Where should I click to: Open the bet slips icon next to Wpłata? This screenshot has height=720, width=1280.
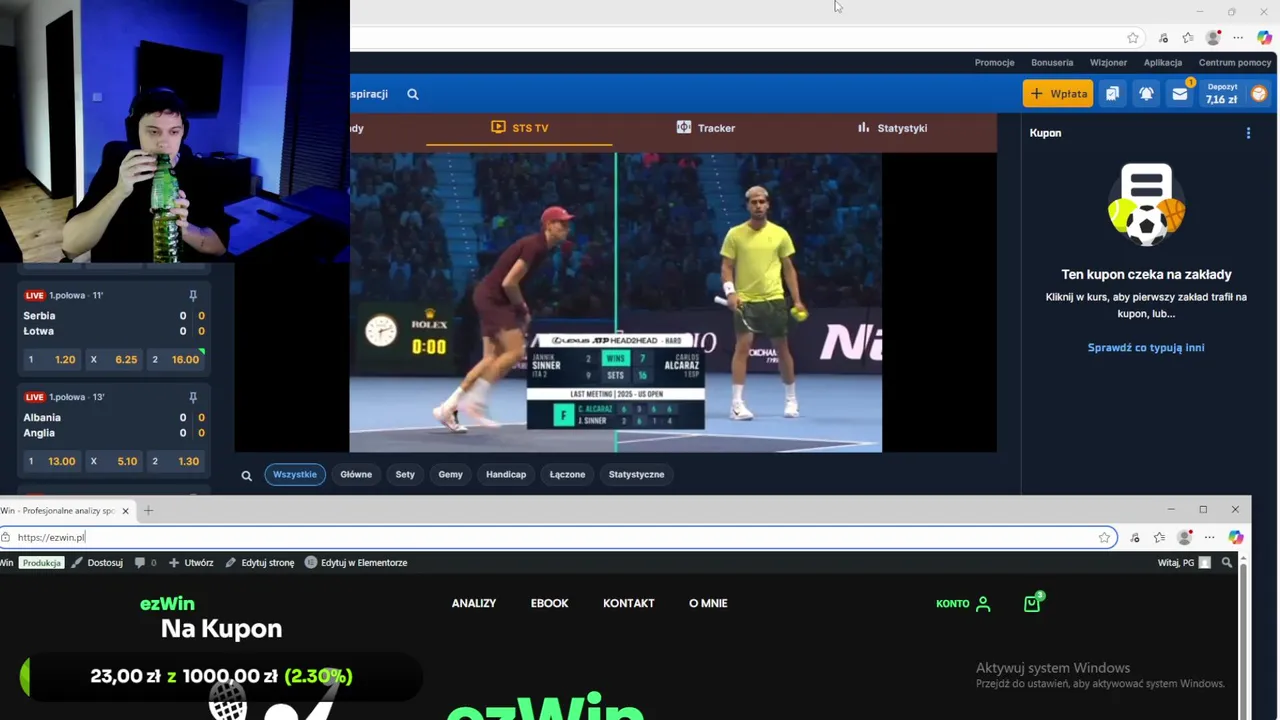(x=1112, y=93)
